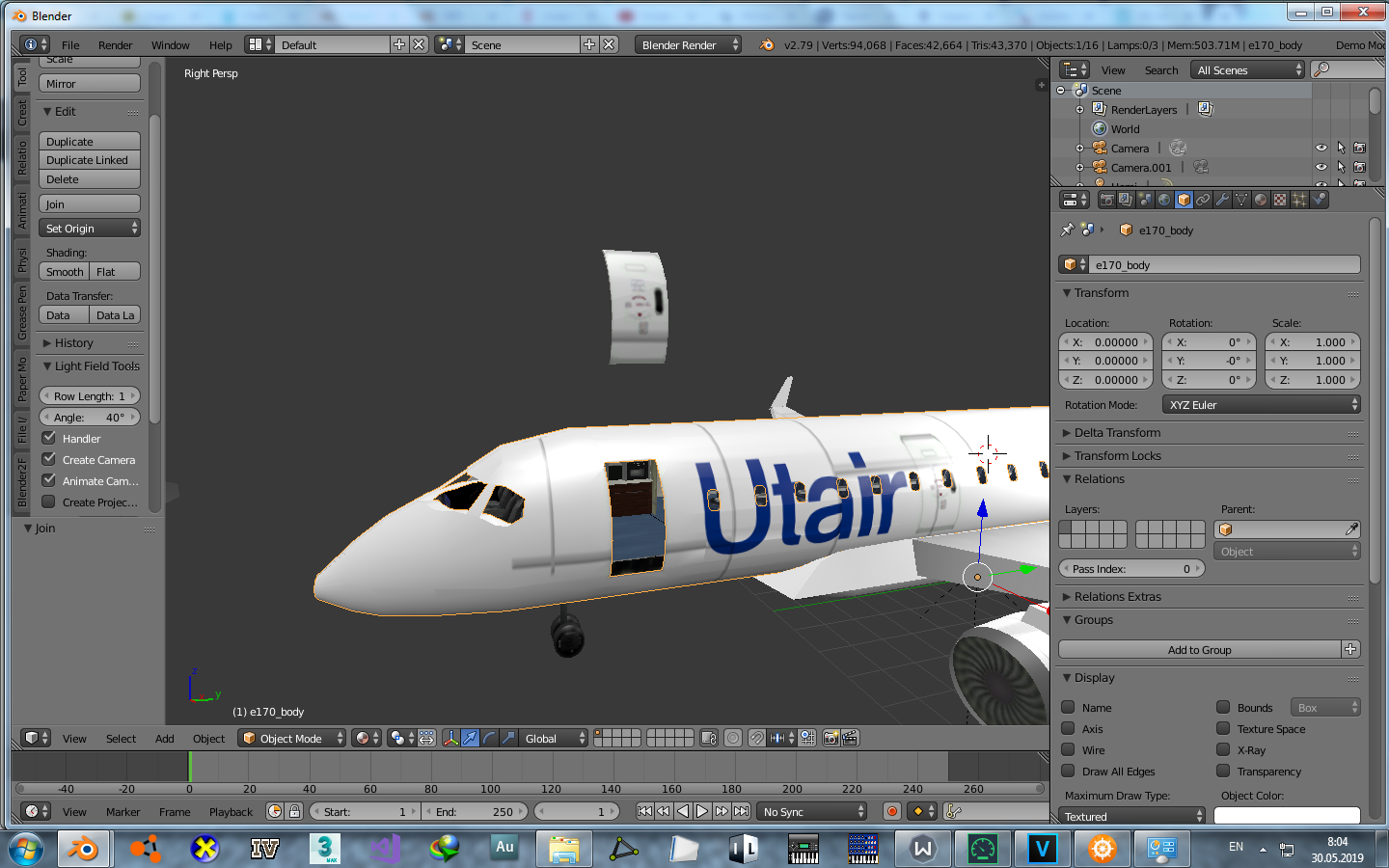
Task: Open the File menu
Action: pyautogui.click(x=70, y=44)
